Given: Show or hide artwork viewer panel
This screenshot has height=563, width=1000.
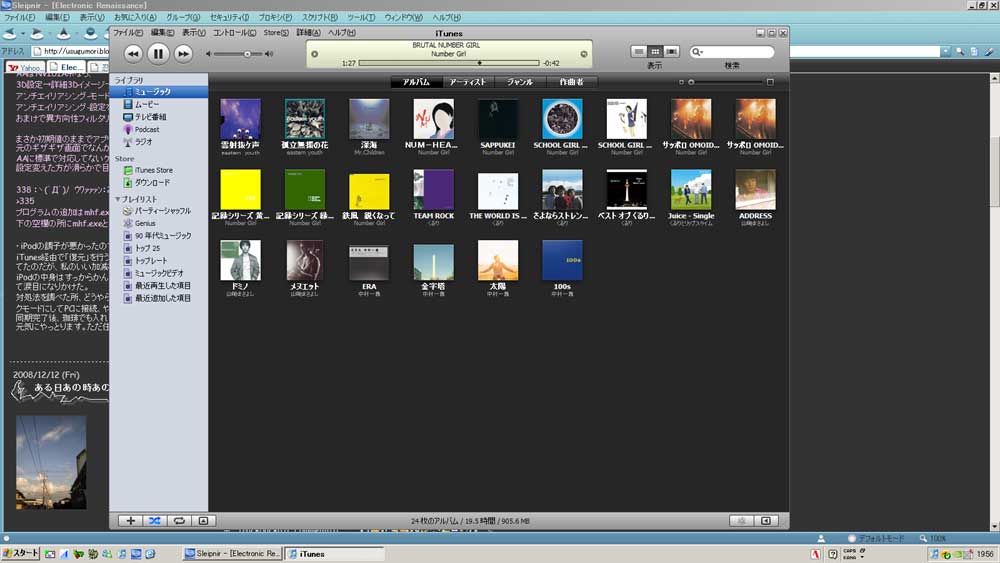Looking at the screenshot, I should pyautogui.click(x=203, y=521).
